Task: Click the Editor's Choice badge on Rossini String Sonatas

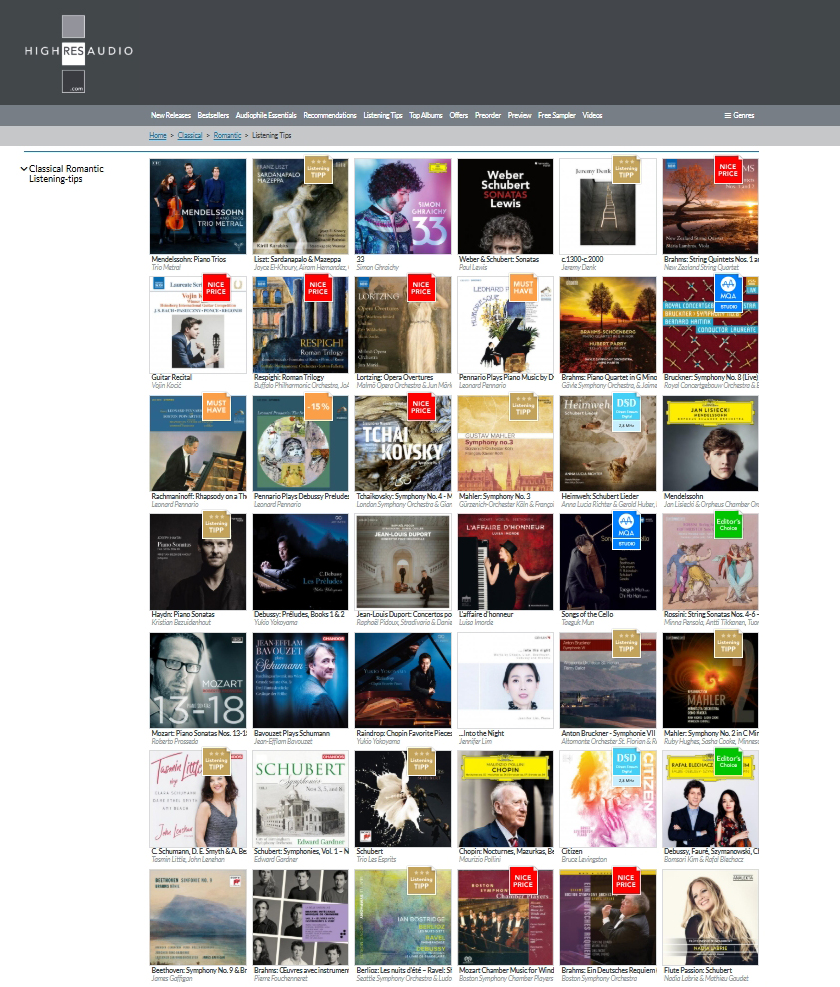Action: click(728, 526)
